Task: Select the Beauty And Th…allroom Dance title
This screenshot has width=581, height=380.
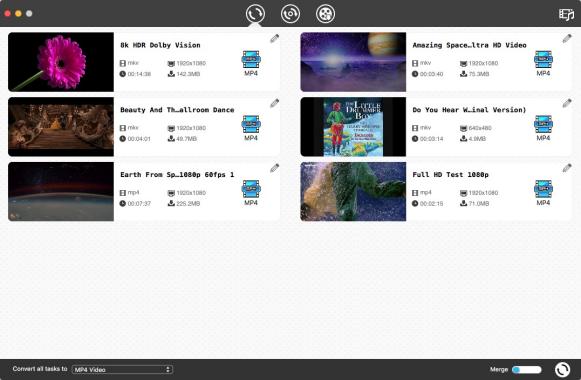Action: [177, 110]
